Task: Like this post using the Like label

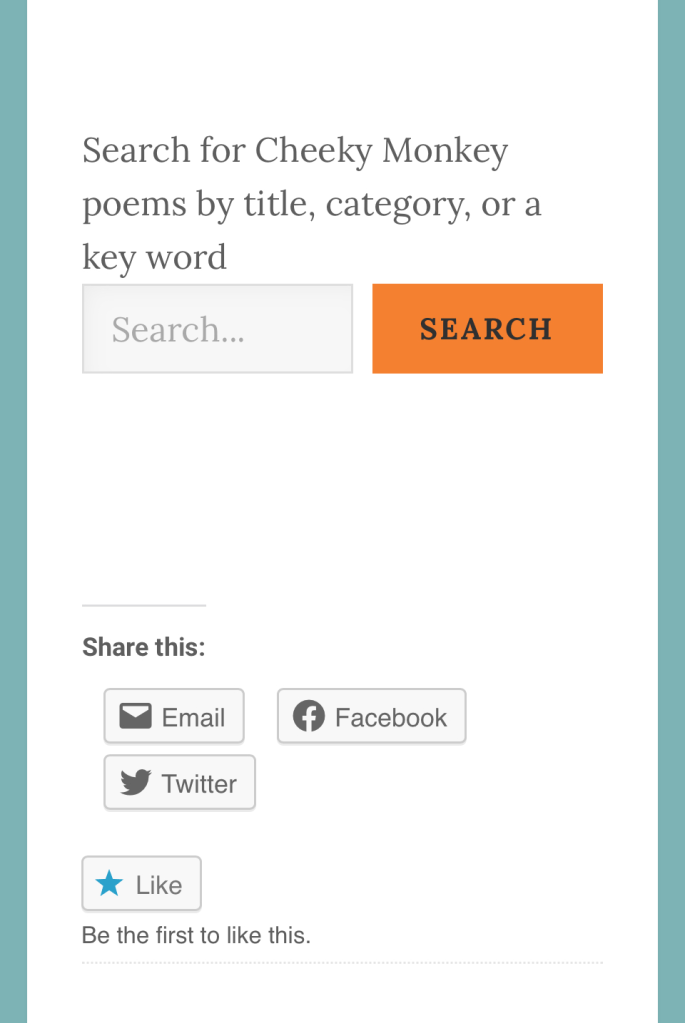Action: [159, 885]
